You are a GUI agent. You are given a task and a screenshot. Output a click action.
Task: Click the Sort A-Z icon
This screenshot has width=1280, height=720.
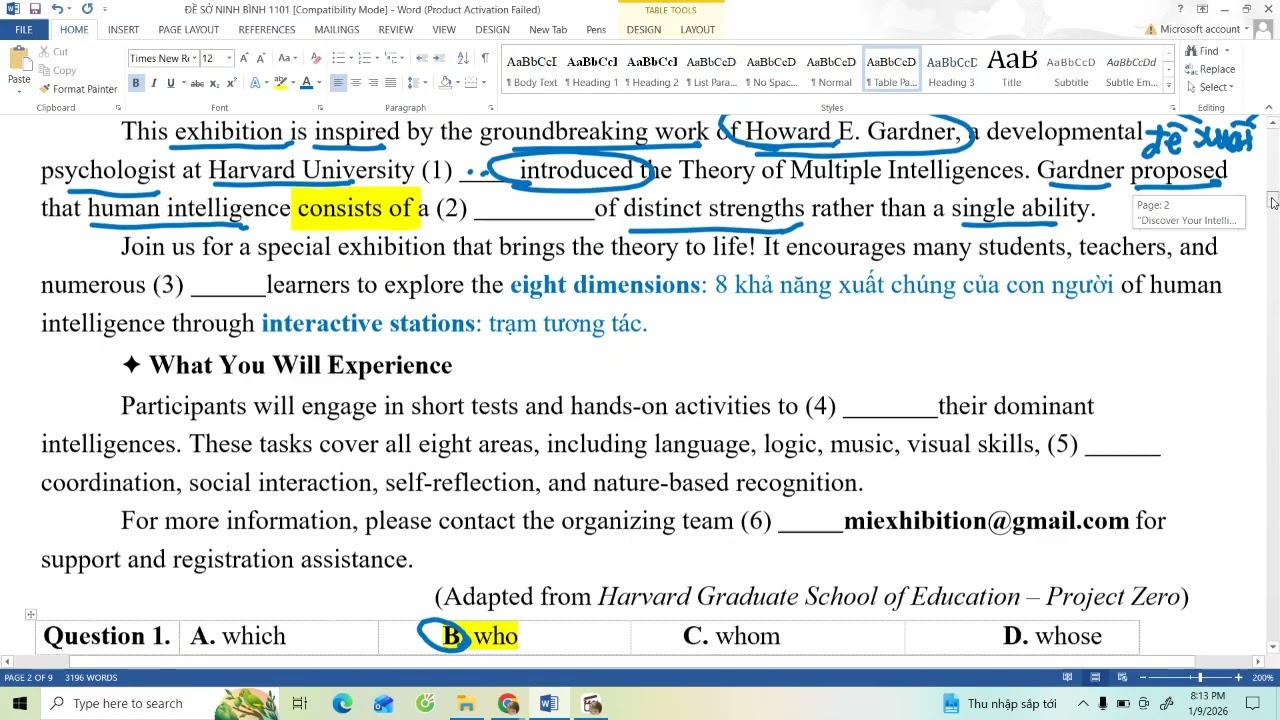click(463, 58)
